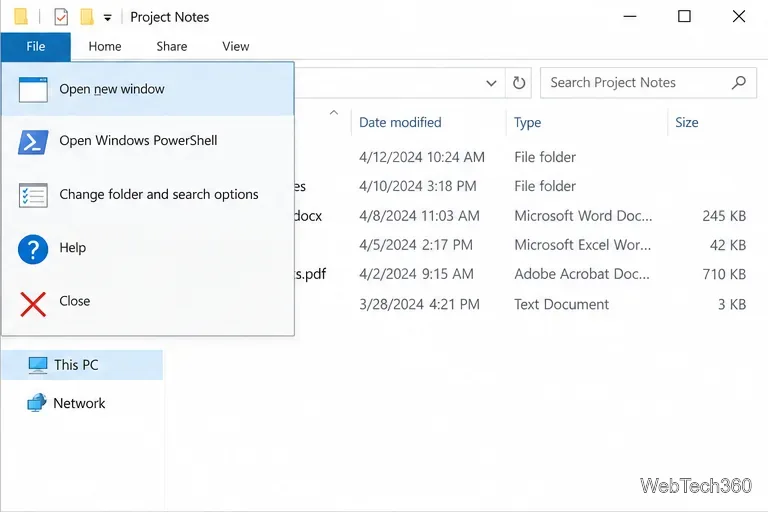The height and width of the screenshot is (512, 768).
Task: Click the magnifying glass search icon
Action: (739, 83)
